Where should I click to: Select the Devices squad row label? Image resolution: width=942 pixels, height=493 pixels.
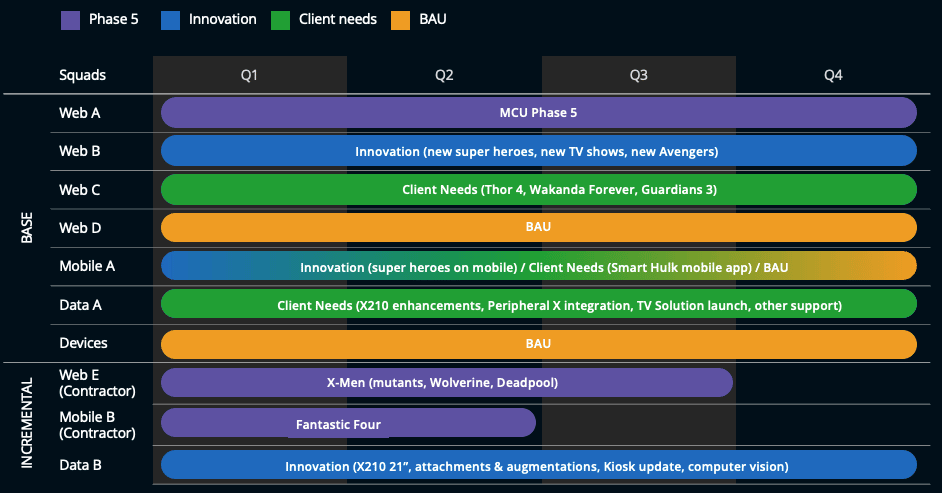point(83,343)
